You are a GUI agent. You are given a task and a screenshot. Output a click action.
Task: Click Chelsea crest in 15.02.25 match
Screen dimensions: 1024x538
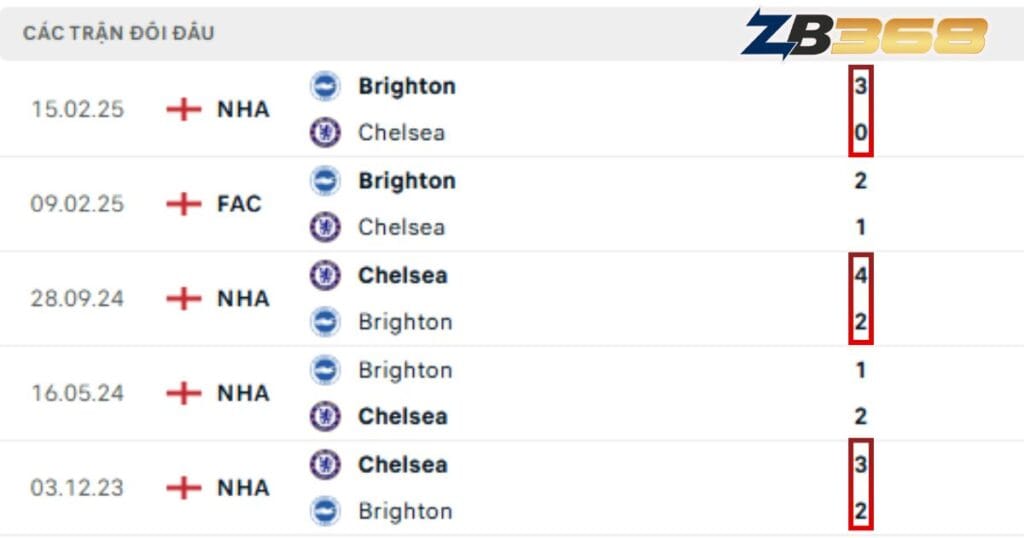325,132
